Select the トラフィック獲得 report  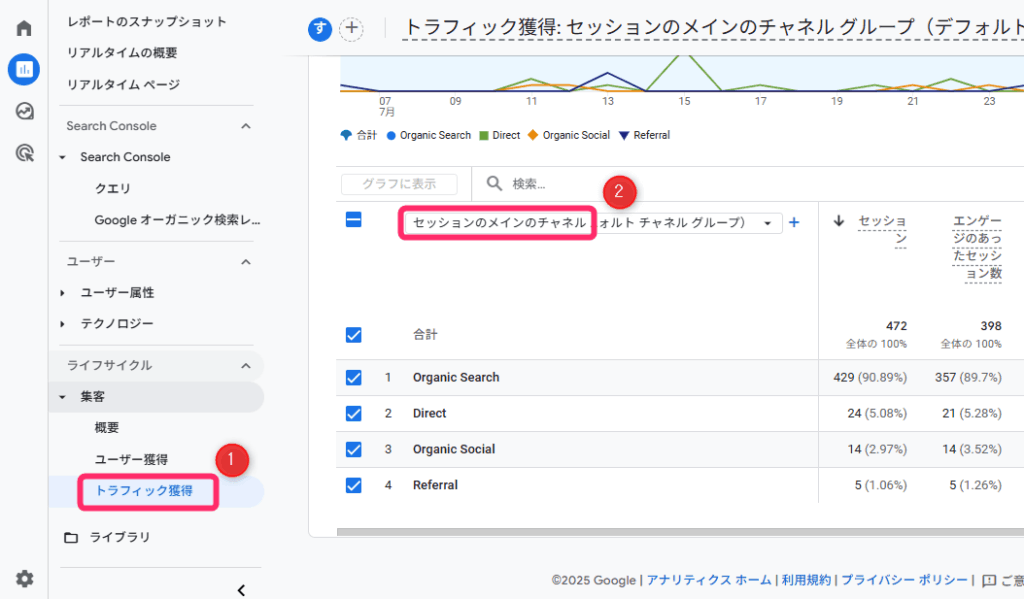click(x=144, y=491)
